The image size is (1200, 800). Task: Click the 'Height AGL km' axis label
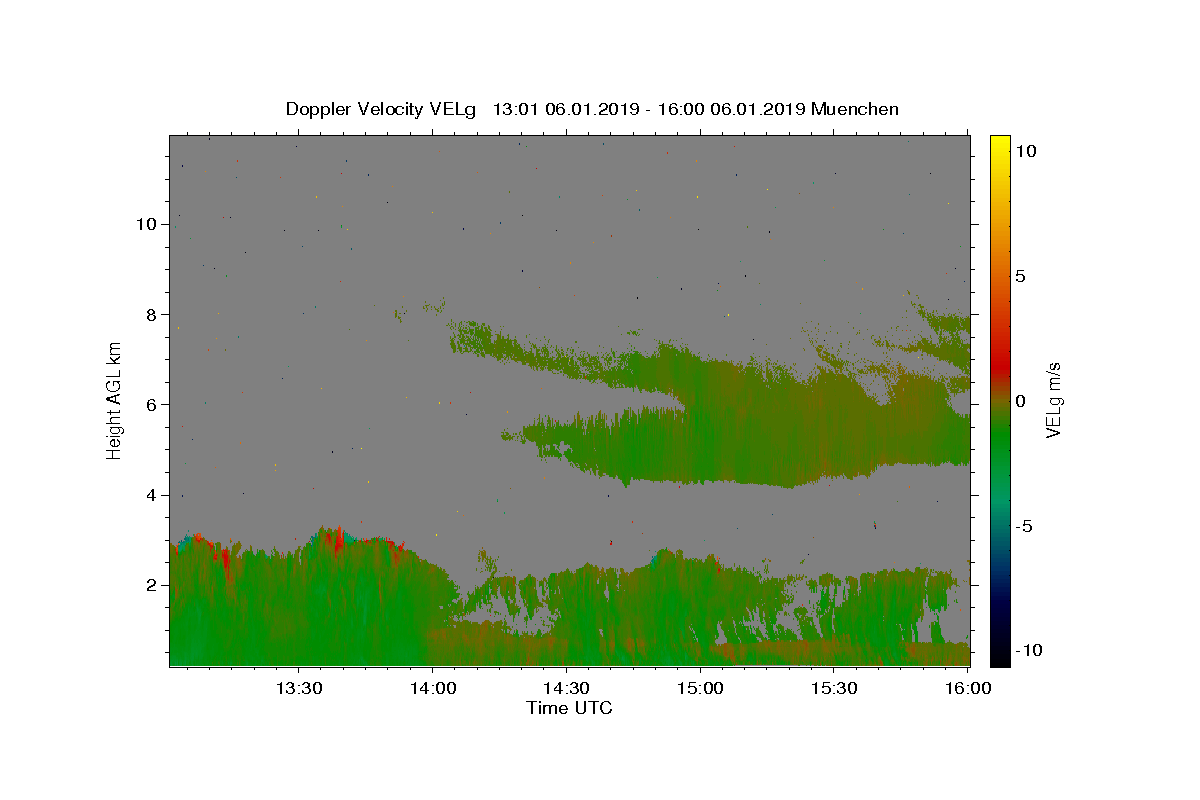(115, 399)
